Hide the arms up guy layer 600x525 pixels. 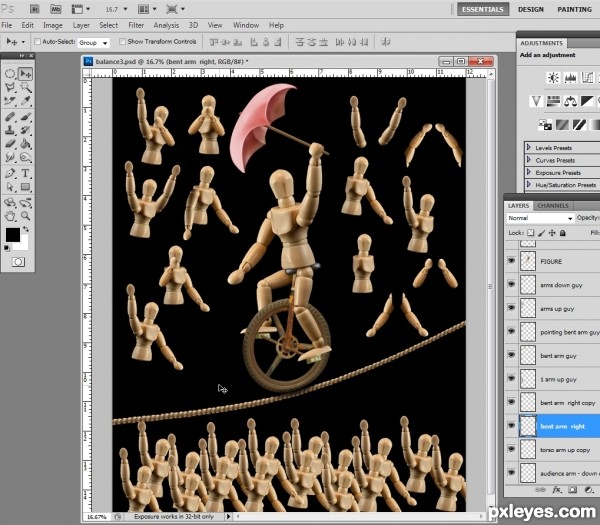(x=511, y=308)
